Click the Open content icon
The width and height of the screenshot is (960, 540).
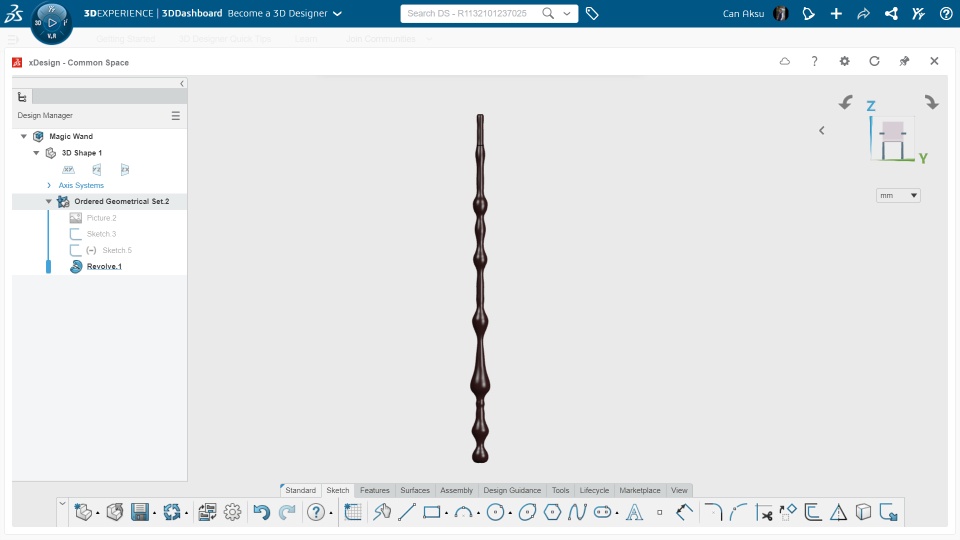(x=114, y=512)
